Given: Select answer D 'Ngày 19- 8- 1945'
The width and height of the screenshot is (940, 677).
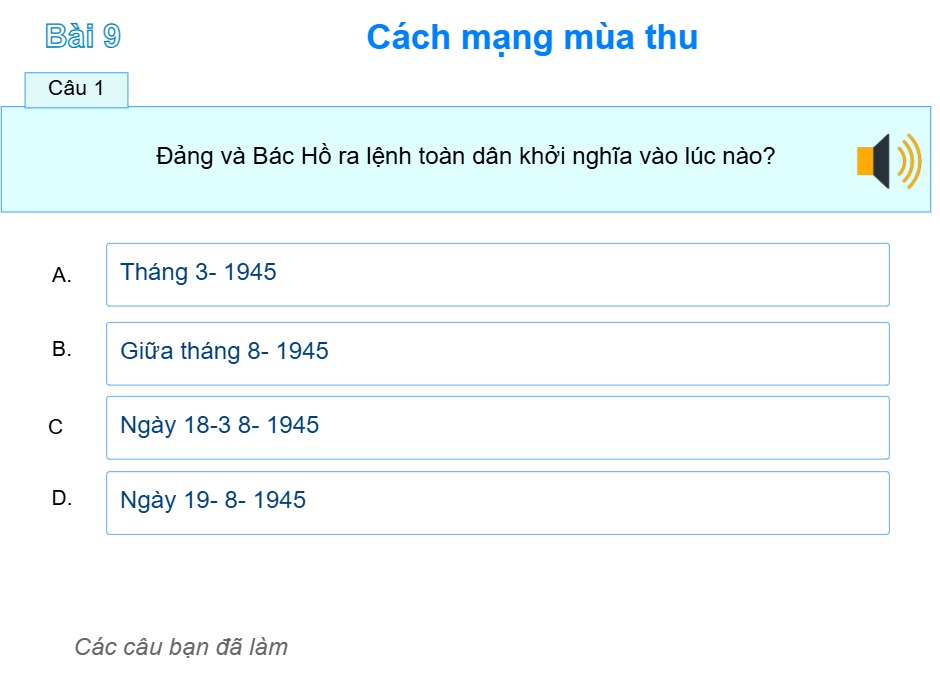Looking at the screenshot, I should tap(497, 501).
